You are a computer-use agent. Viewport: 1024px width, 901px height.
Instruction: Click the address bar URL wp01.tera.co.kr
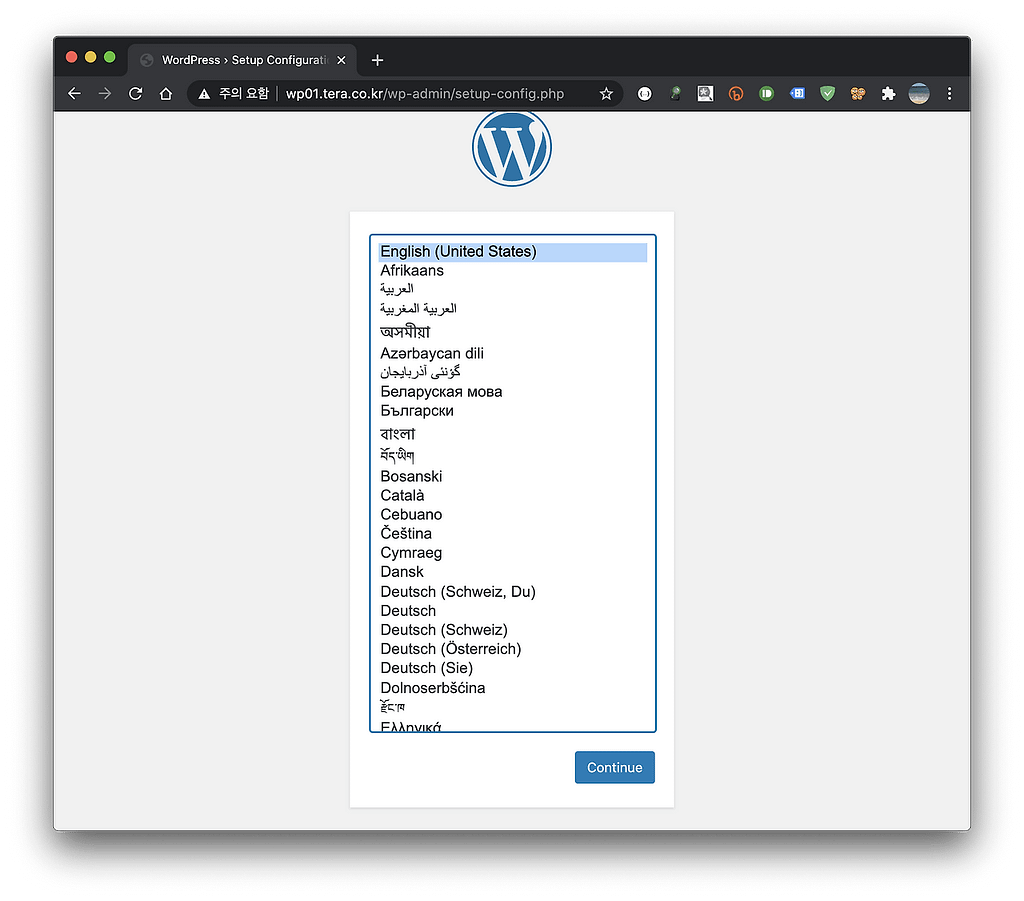click(425, 93)
